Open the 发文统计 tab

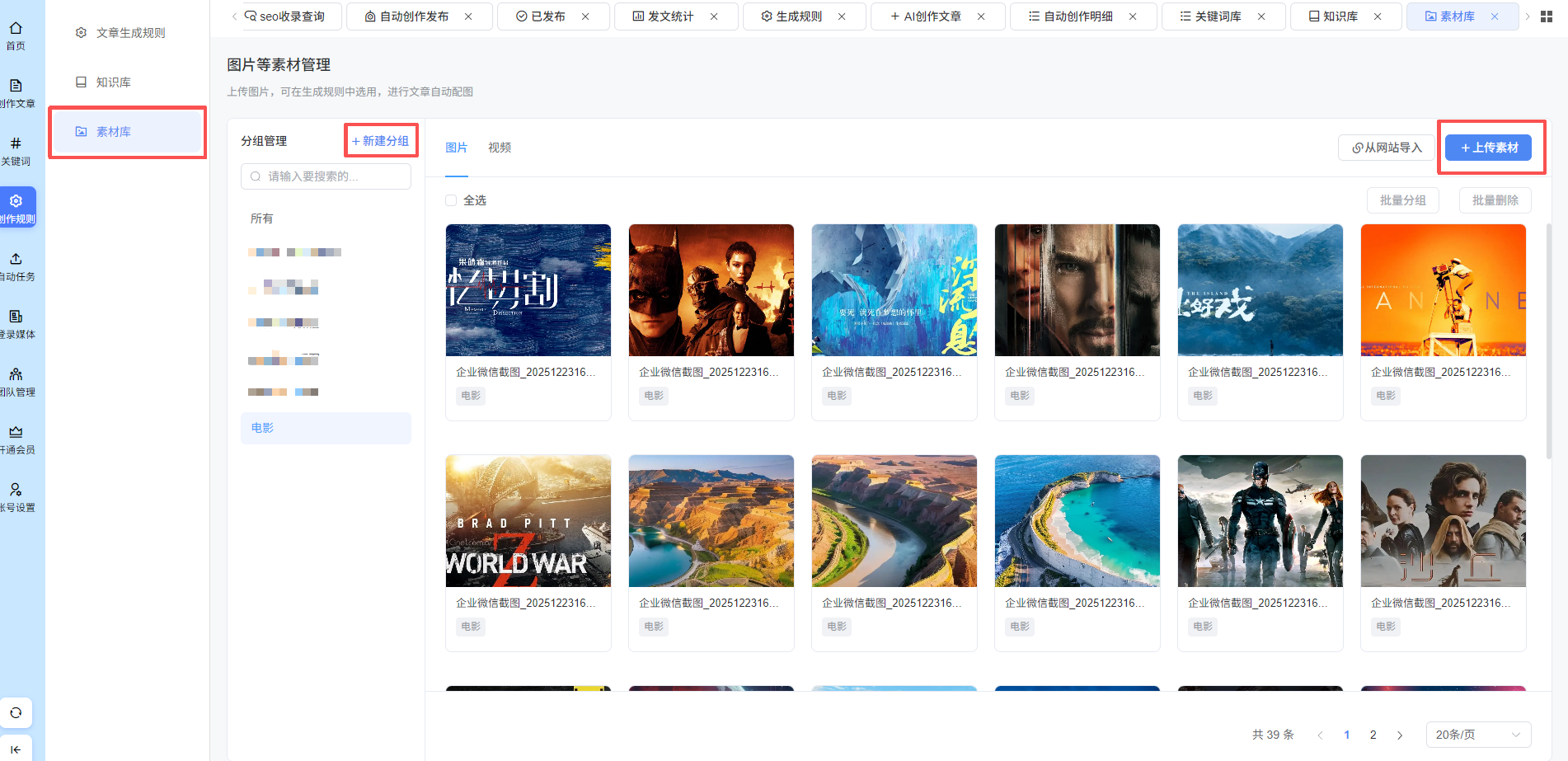click(x=669, y=16)
